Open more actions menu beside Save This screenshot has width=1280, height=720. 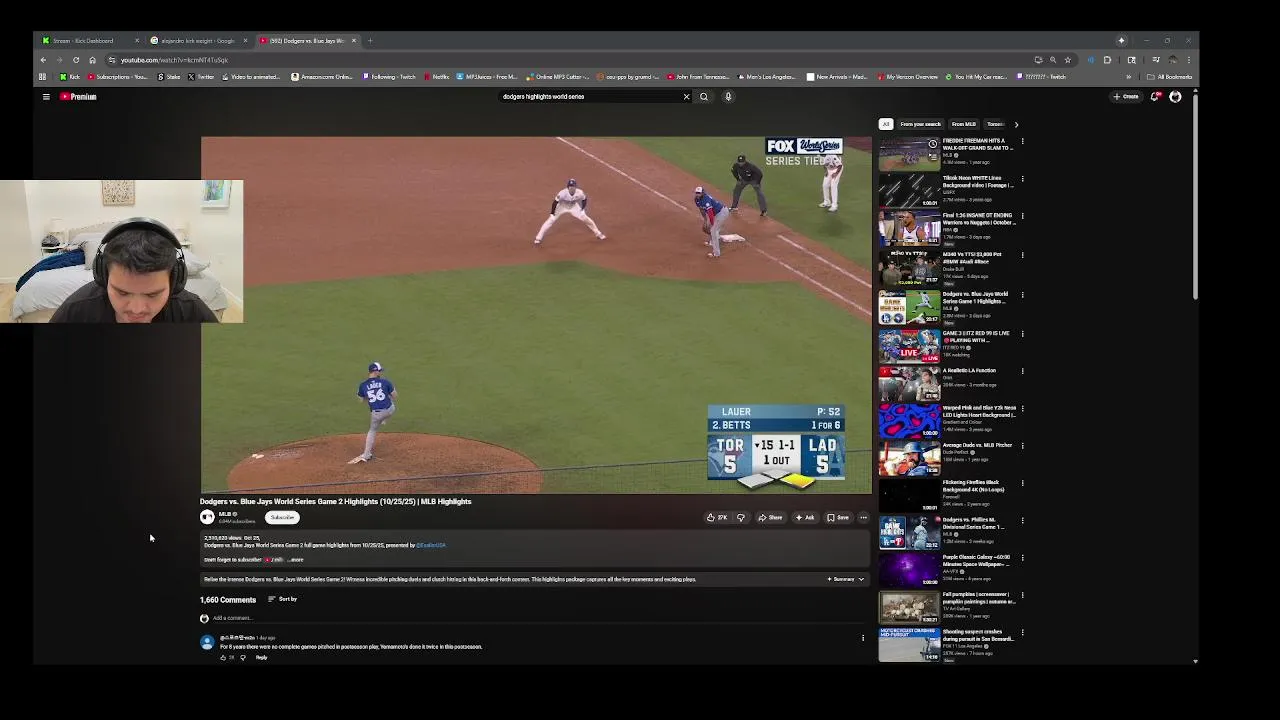(x=863, y=518)
